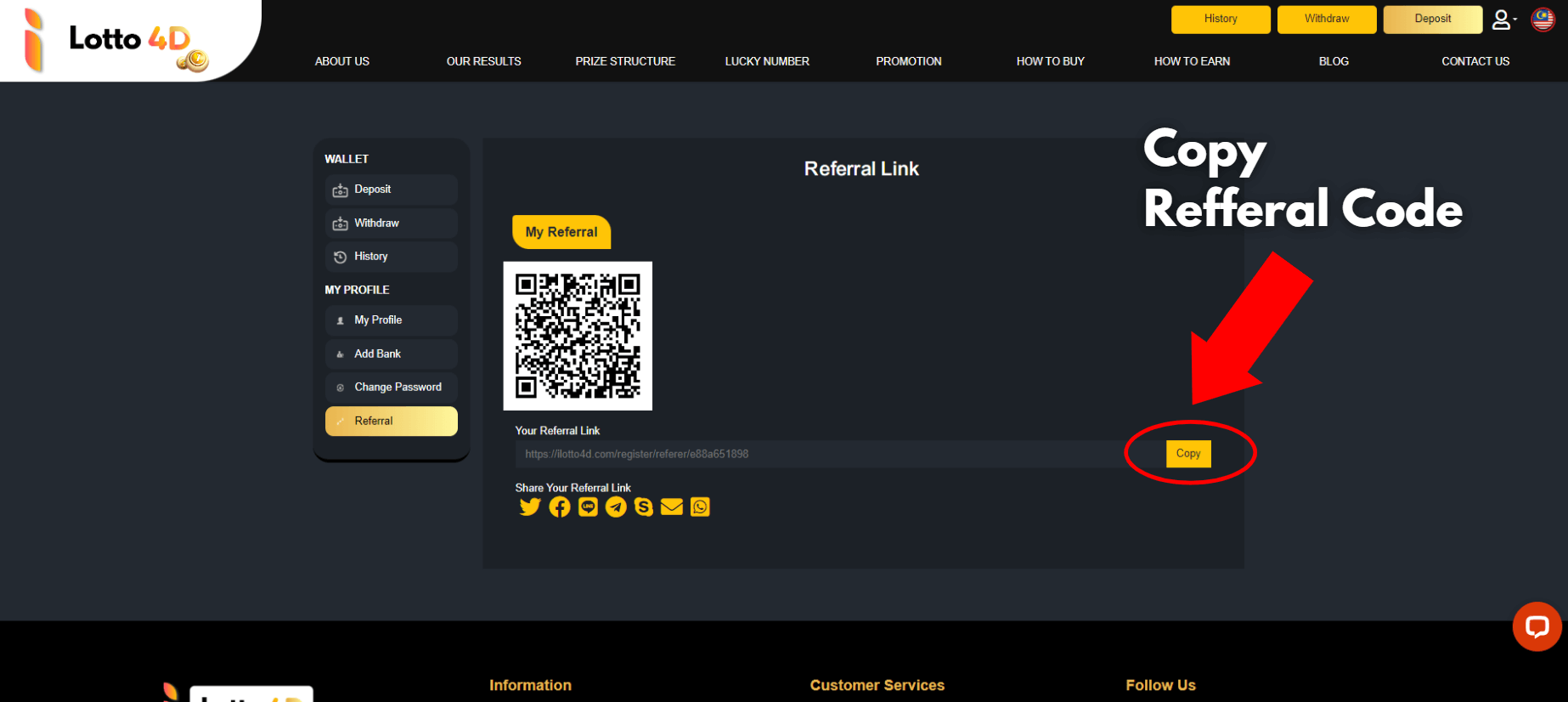Share referral link using Skype
1568x702 pixels.
pyautogui.click(x=644, y=507)
